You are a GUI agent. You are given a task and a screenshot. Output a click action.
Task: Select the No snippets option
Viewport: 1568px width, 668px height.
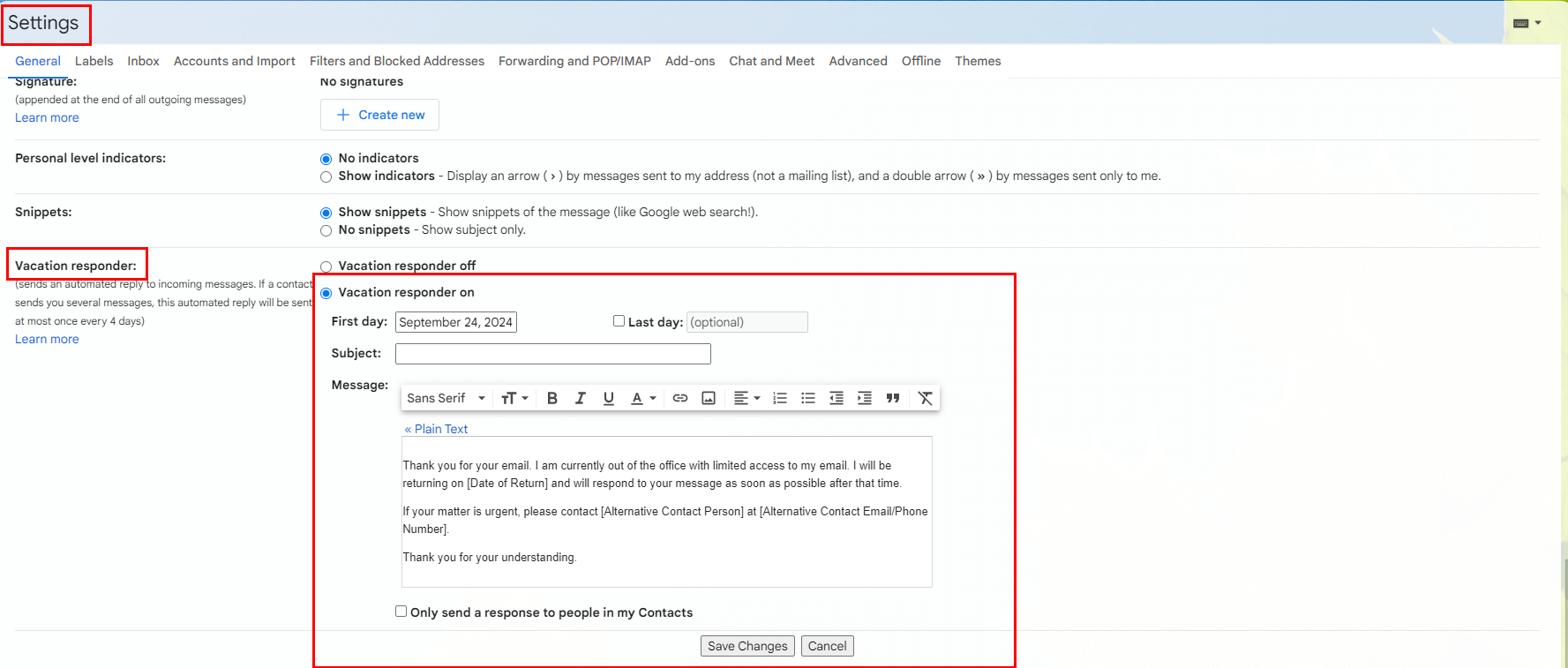click(x=326, y=230)
